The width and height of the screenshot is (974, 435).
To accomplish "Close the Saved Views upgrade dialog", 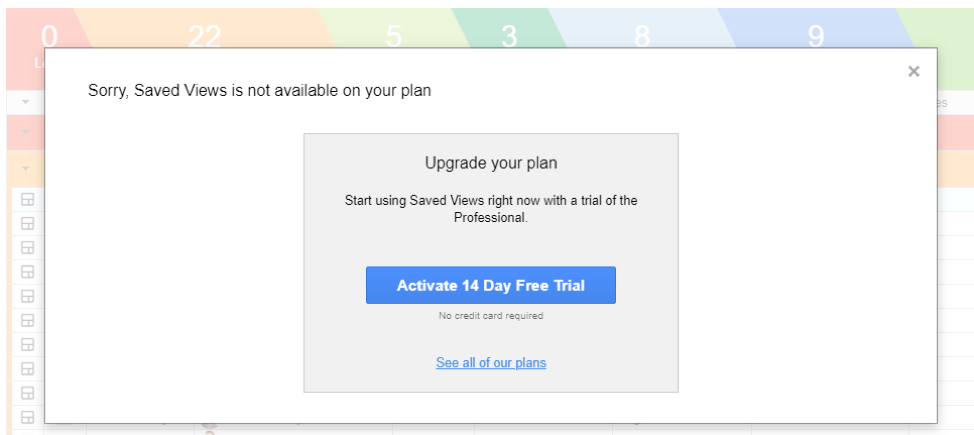I will pos(913,71).
